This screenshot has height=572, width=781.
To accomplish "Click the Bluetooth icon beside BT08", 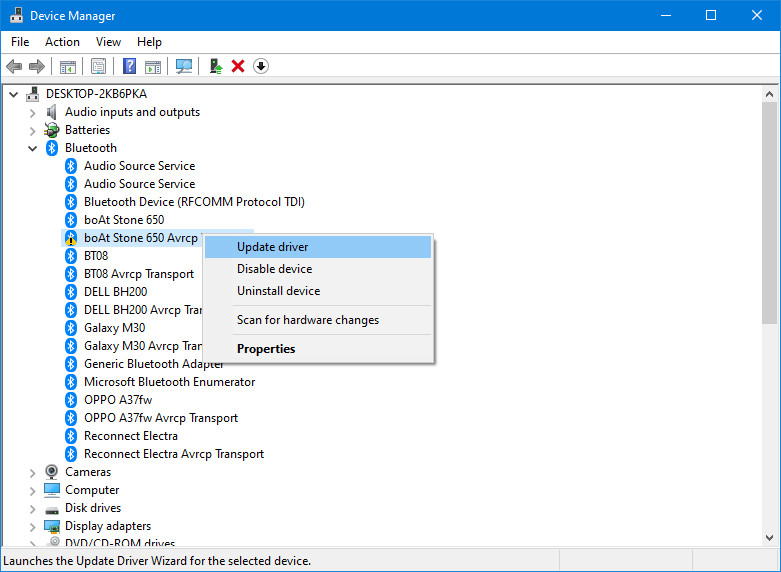I will point(71,256).
